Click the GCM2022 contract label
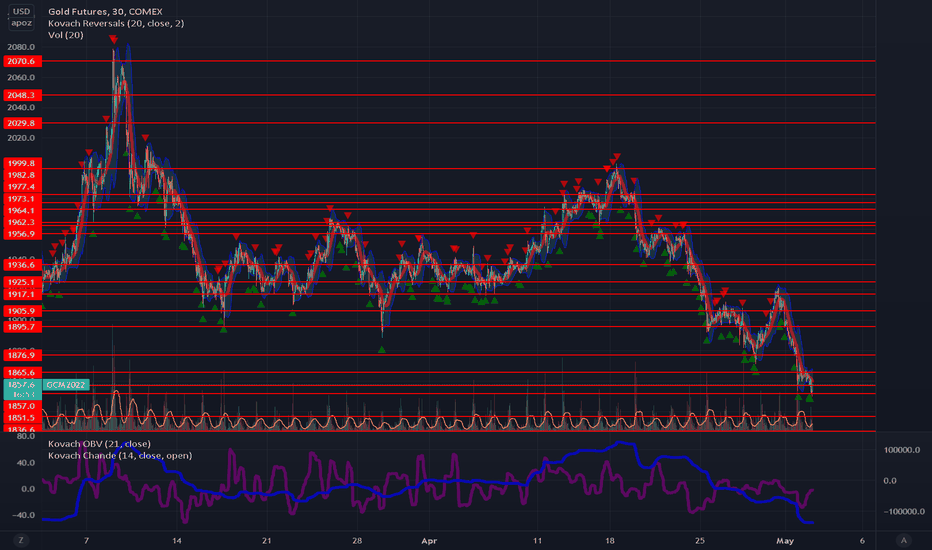 (x=66, y=385)
